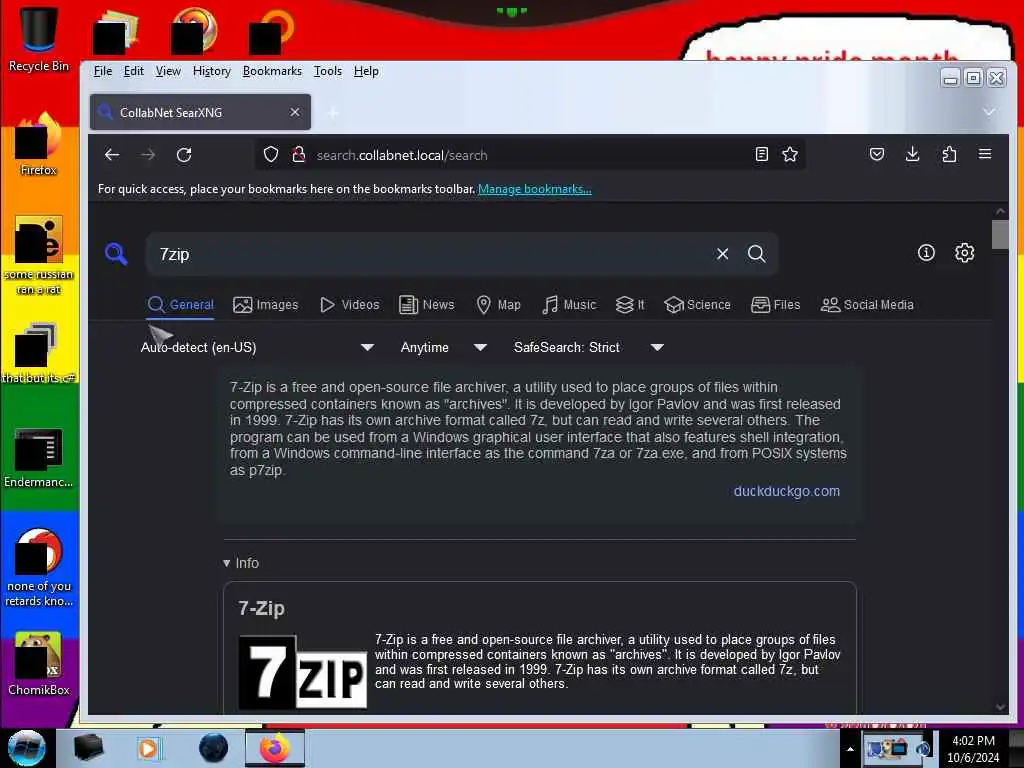Open the Edit menu
Screen dimensions: 1024x768
click(x=133, y=71)
